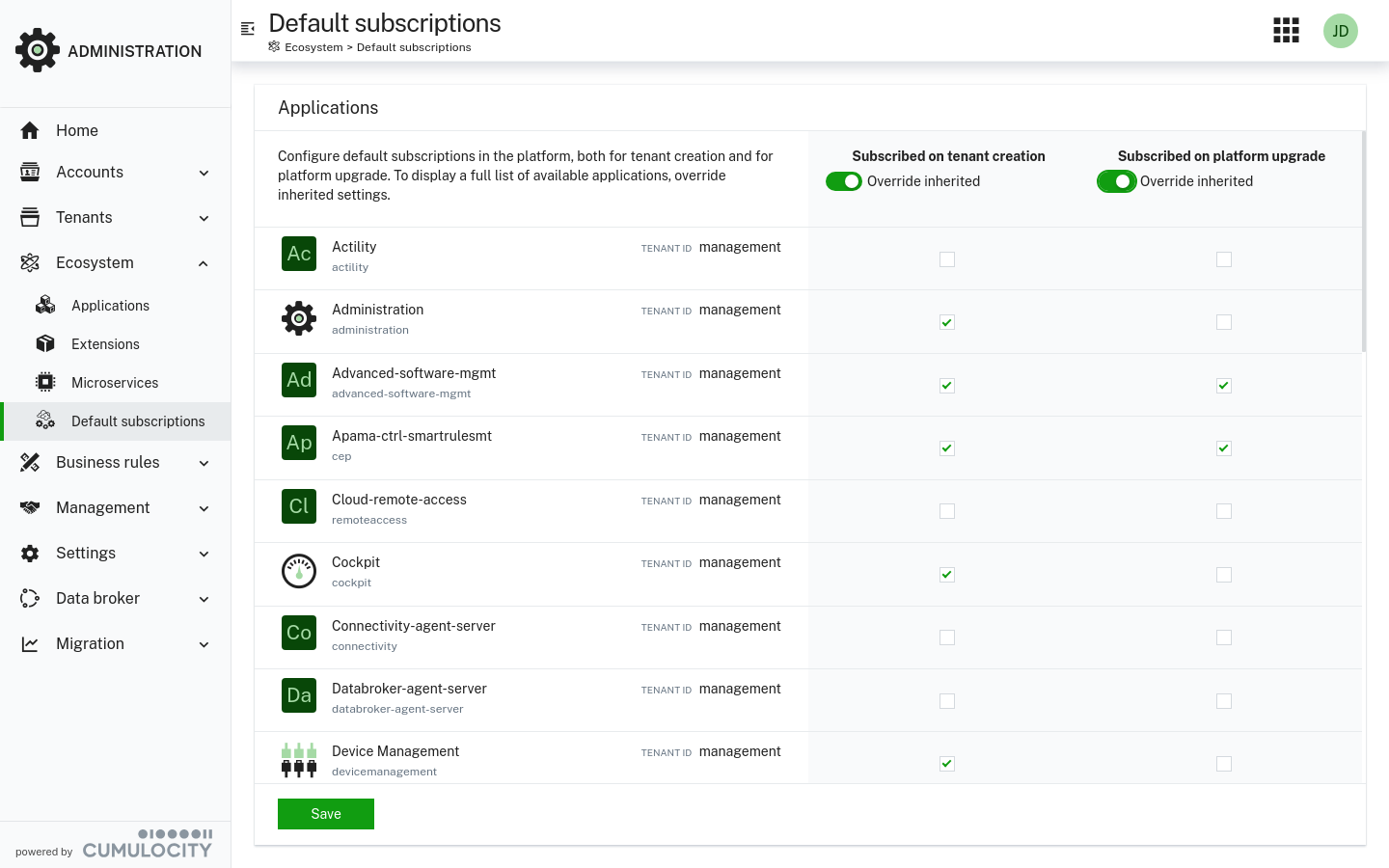Uncheck Administration subscribed on tenant creation
Image resolution: width=1389 pixels, height=868 pixels.
[946, 322]
